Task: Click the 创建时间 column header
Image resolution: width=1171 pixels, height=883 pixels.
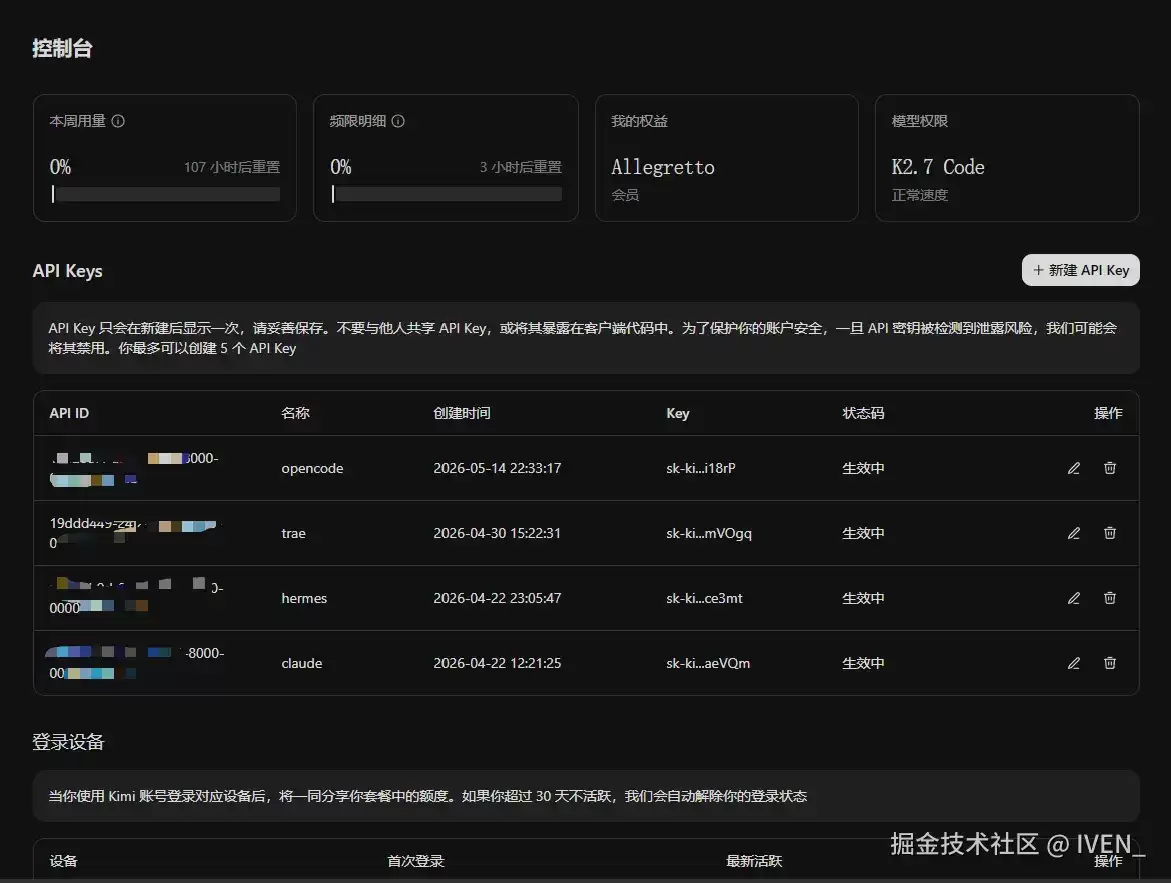Action: point(462,413)
